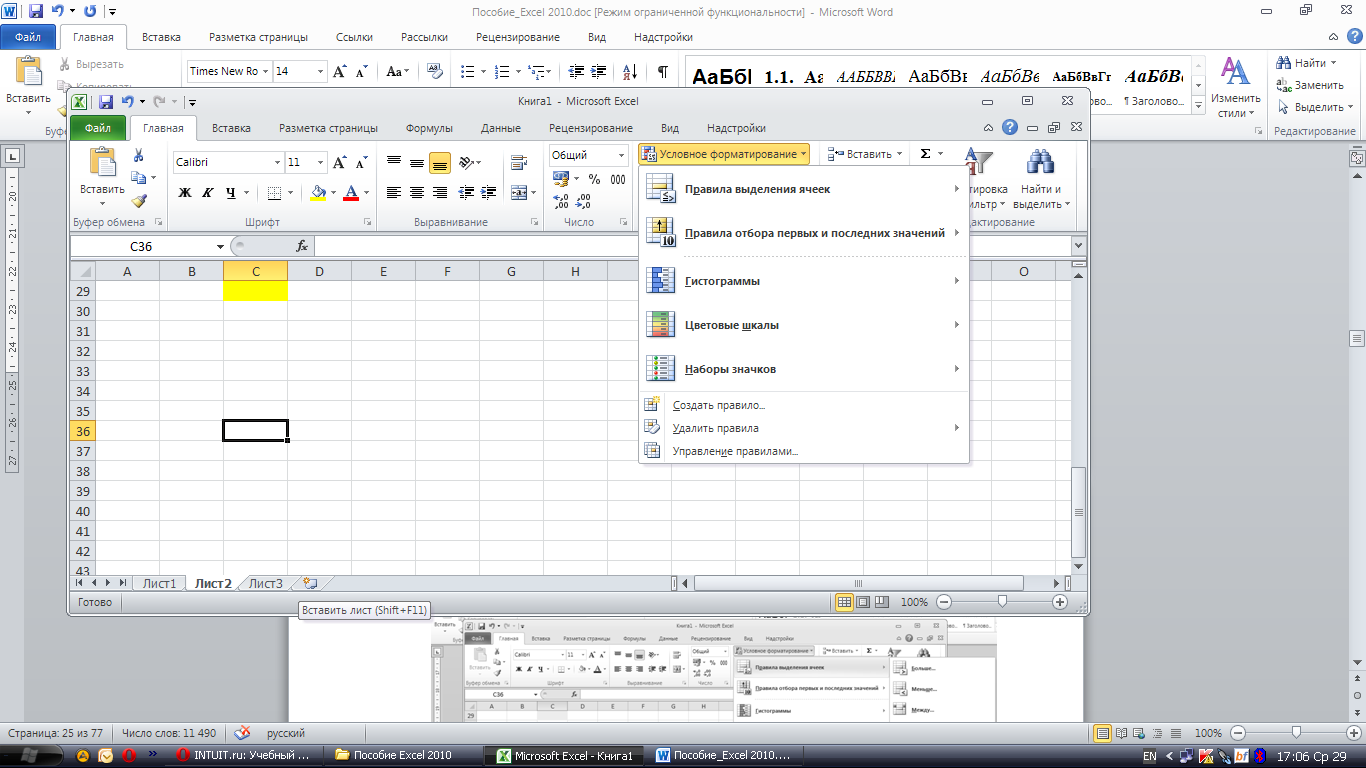
Task: Open Word Изменить стили button
Action: point(1236,88)
